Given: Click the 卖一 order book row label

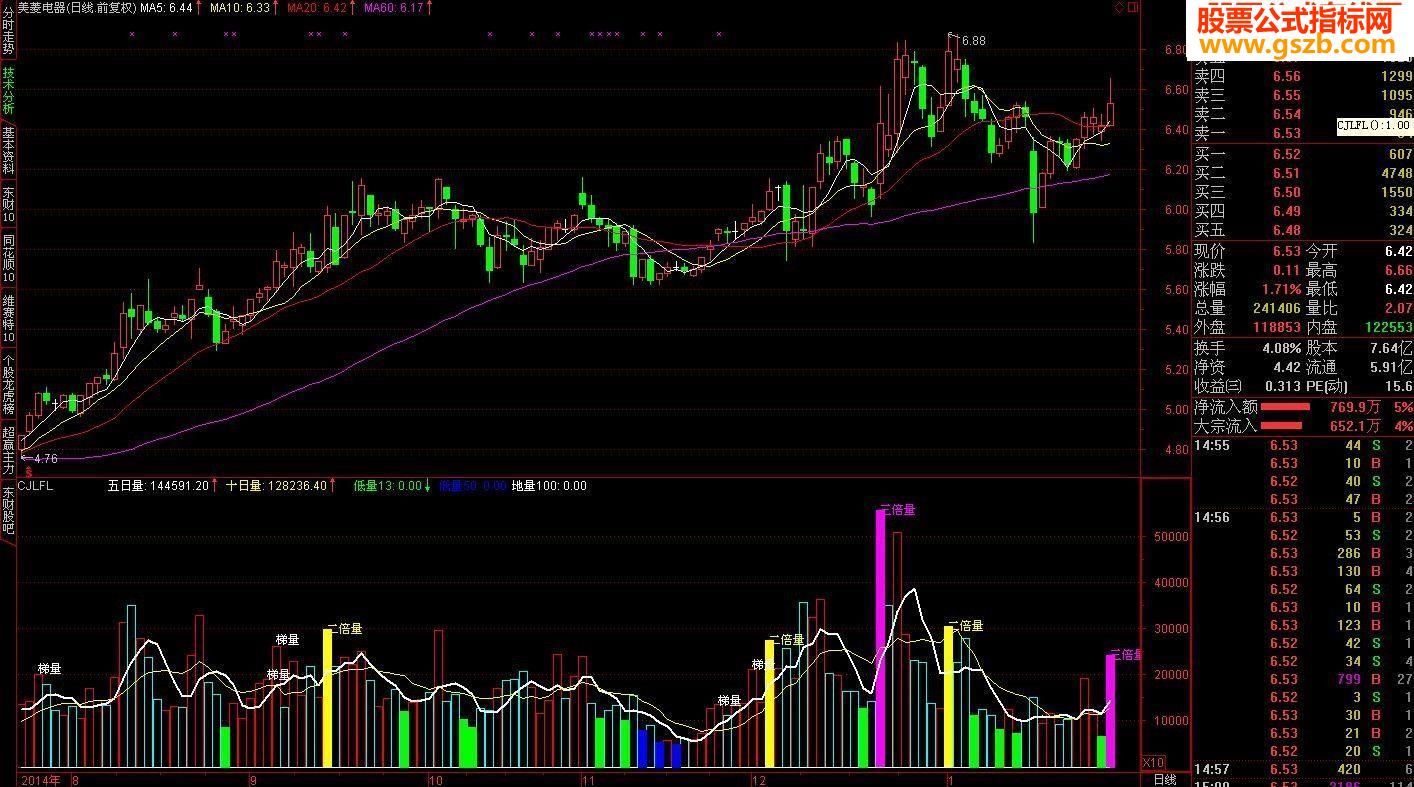Looking at the screenshot, I should coord(1210,133).
